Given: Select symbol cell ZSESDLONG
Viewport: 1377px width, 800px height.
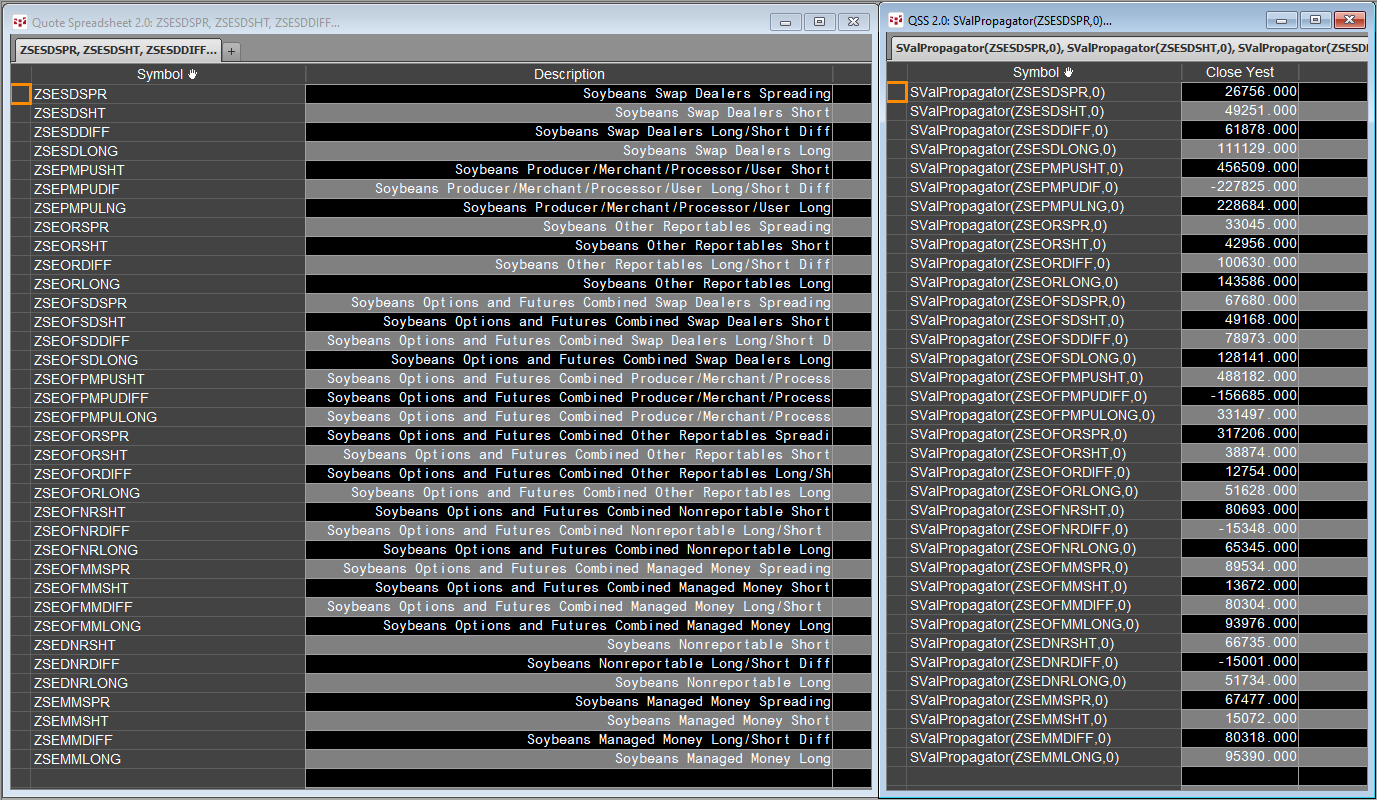Looking at the screenshot, I should pyautogui.click(x=168, y=151).
